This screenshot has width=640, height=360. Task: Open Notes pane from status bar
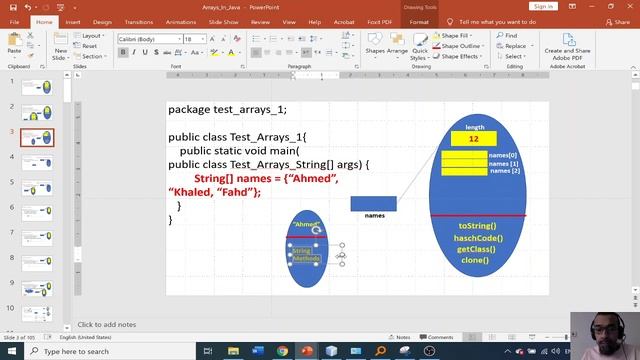pyautogui.click(x=399, y=337)
